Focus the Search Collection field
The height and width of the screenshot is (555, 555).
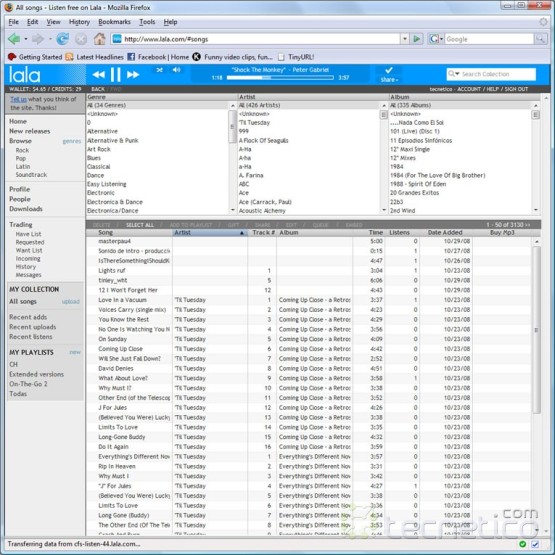(491, 74)
